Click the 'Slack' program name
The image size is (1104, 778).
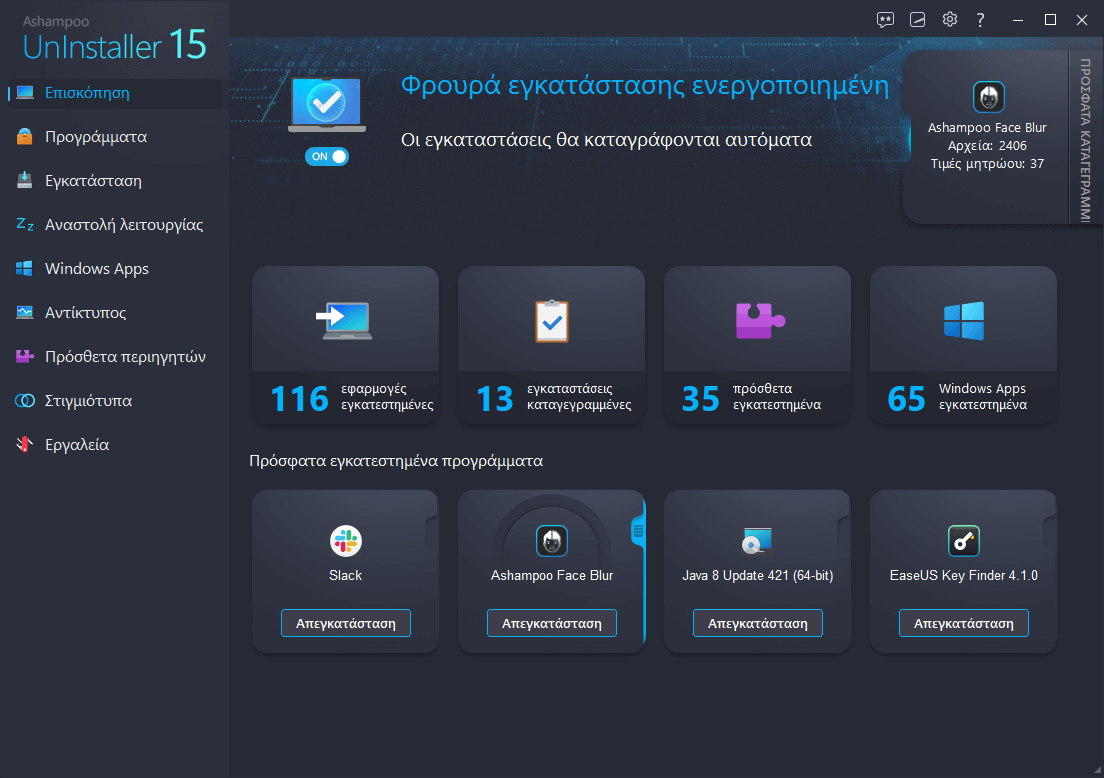click(x=346, y=575)
